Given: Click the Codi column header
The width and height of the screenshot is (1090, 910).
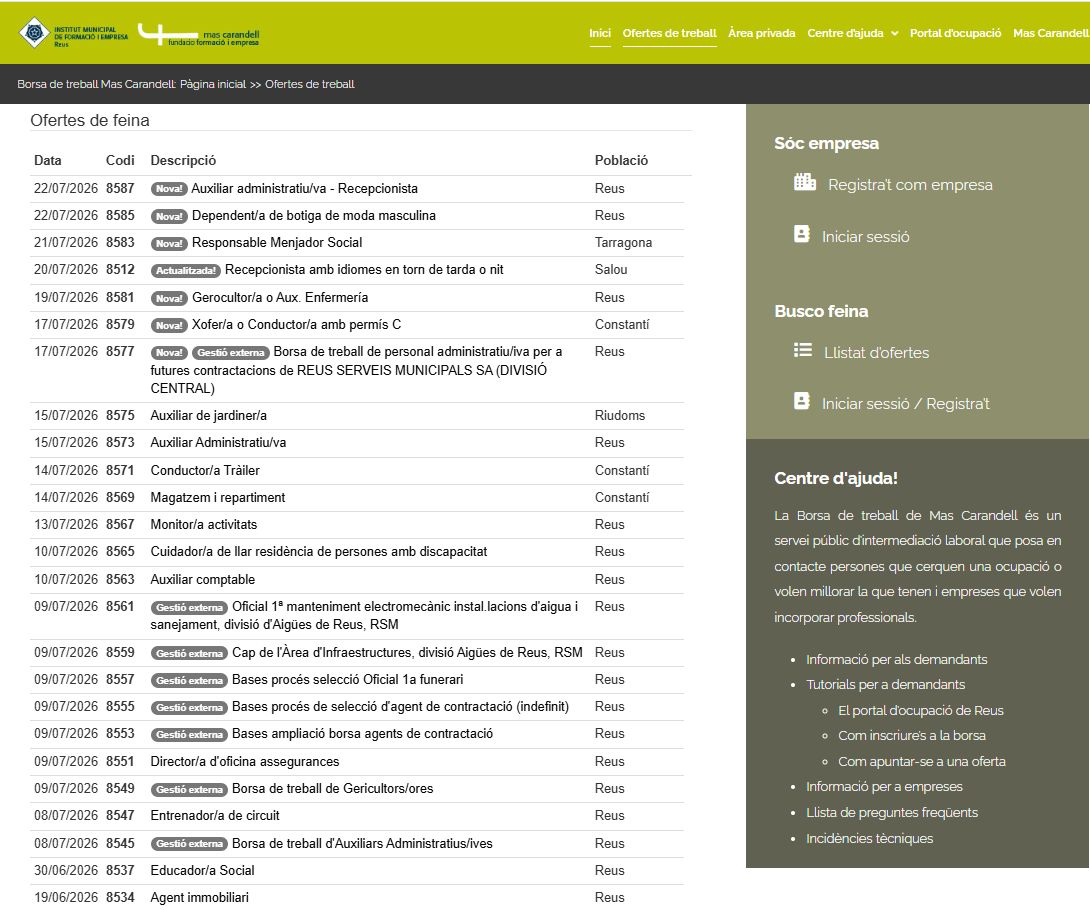Looking at the screenshot, I should click(x=120, y=161).
